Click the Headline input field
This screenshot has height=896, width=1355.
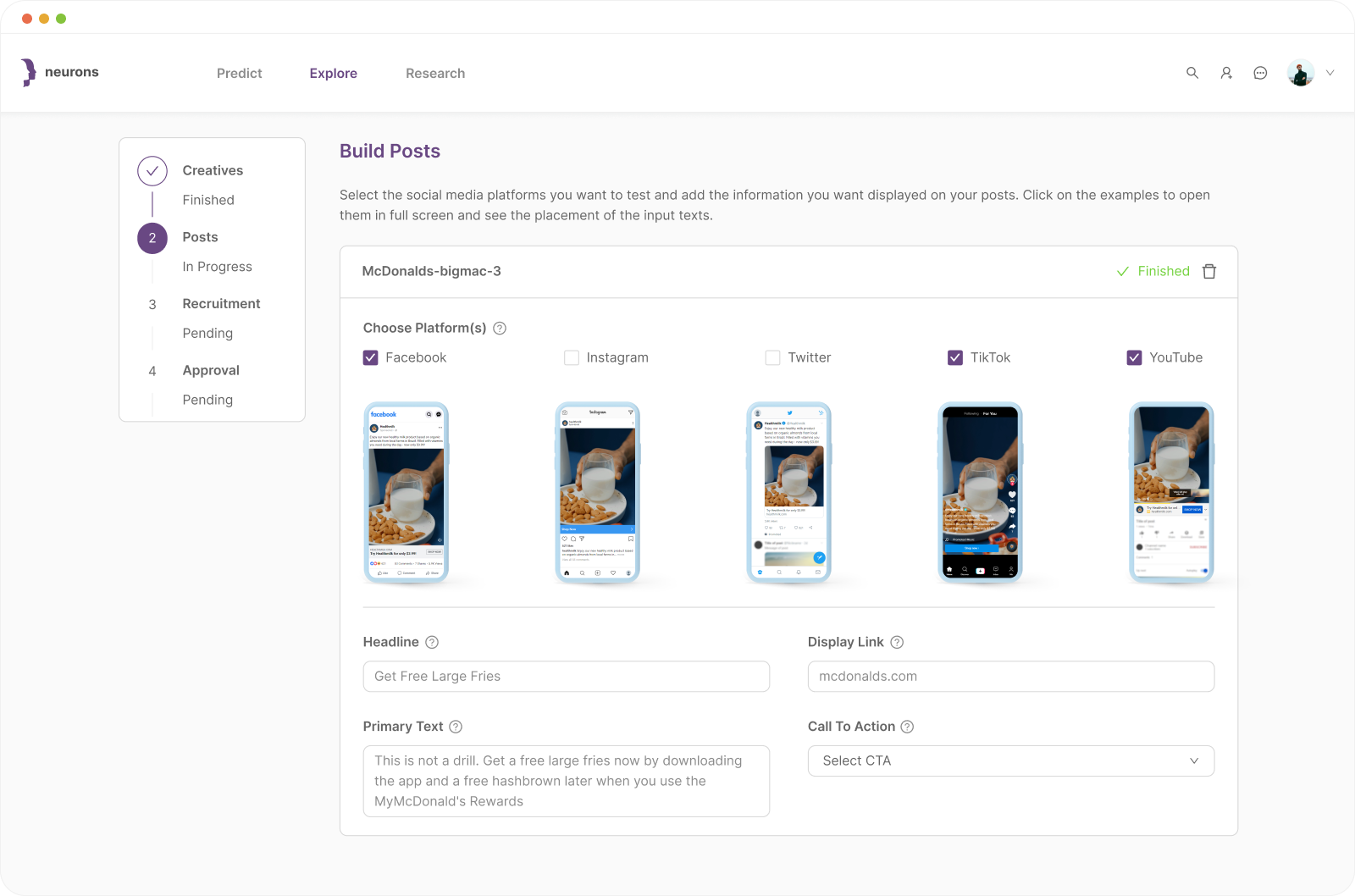[567, 677]
